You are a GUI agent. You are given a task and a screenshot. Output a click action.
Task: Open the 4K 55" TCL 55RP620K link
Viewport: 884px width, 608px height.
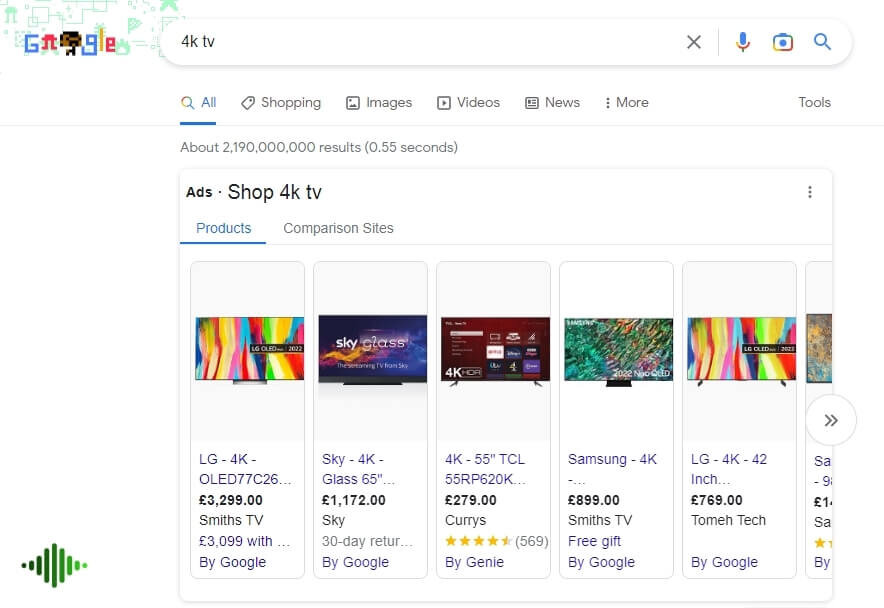pos(485,469)
